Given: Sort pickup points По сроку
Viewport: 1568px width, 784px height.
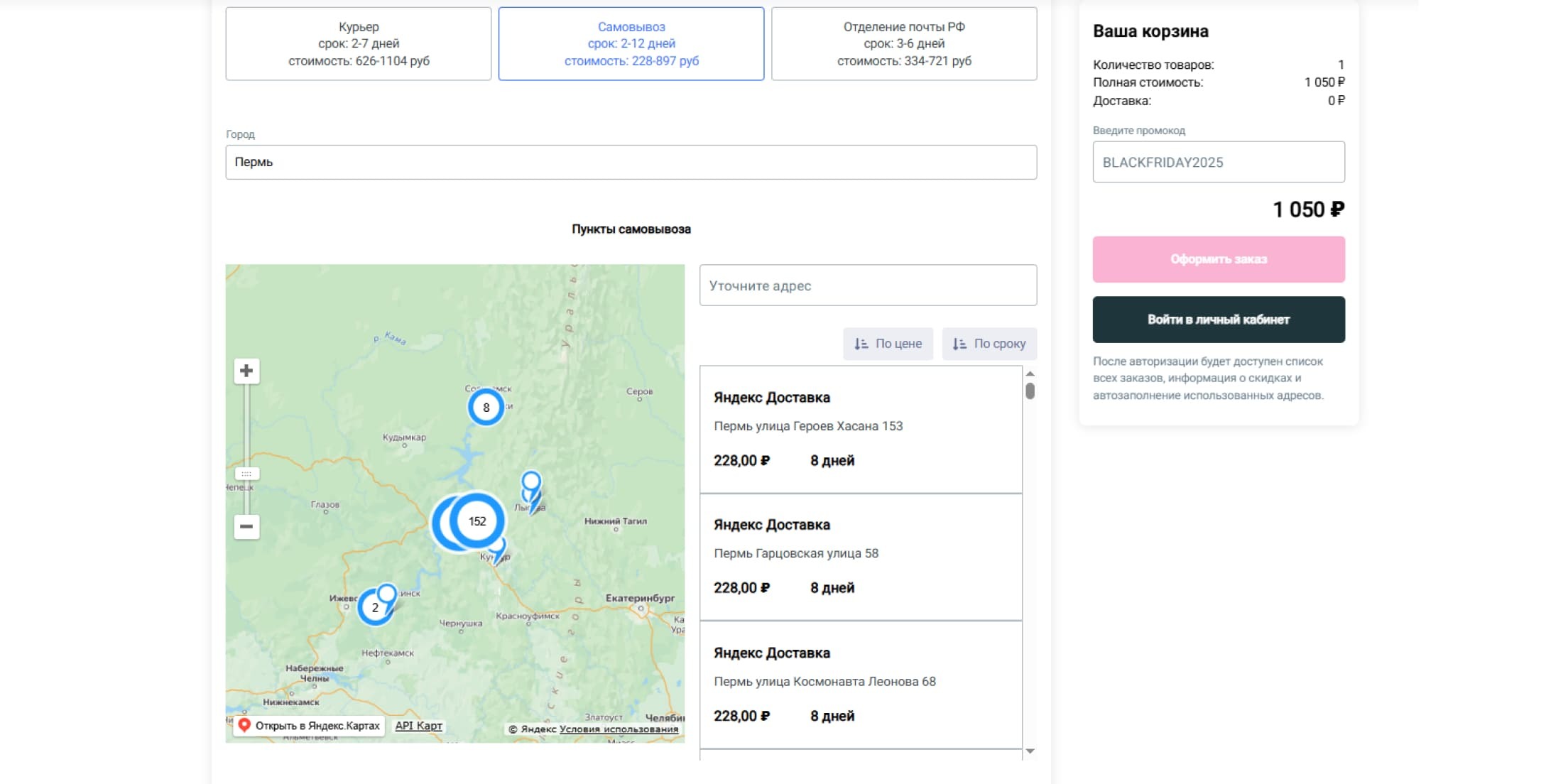Looking at the screenshot, I should (989, 344).
